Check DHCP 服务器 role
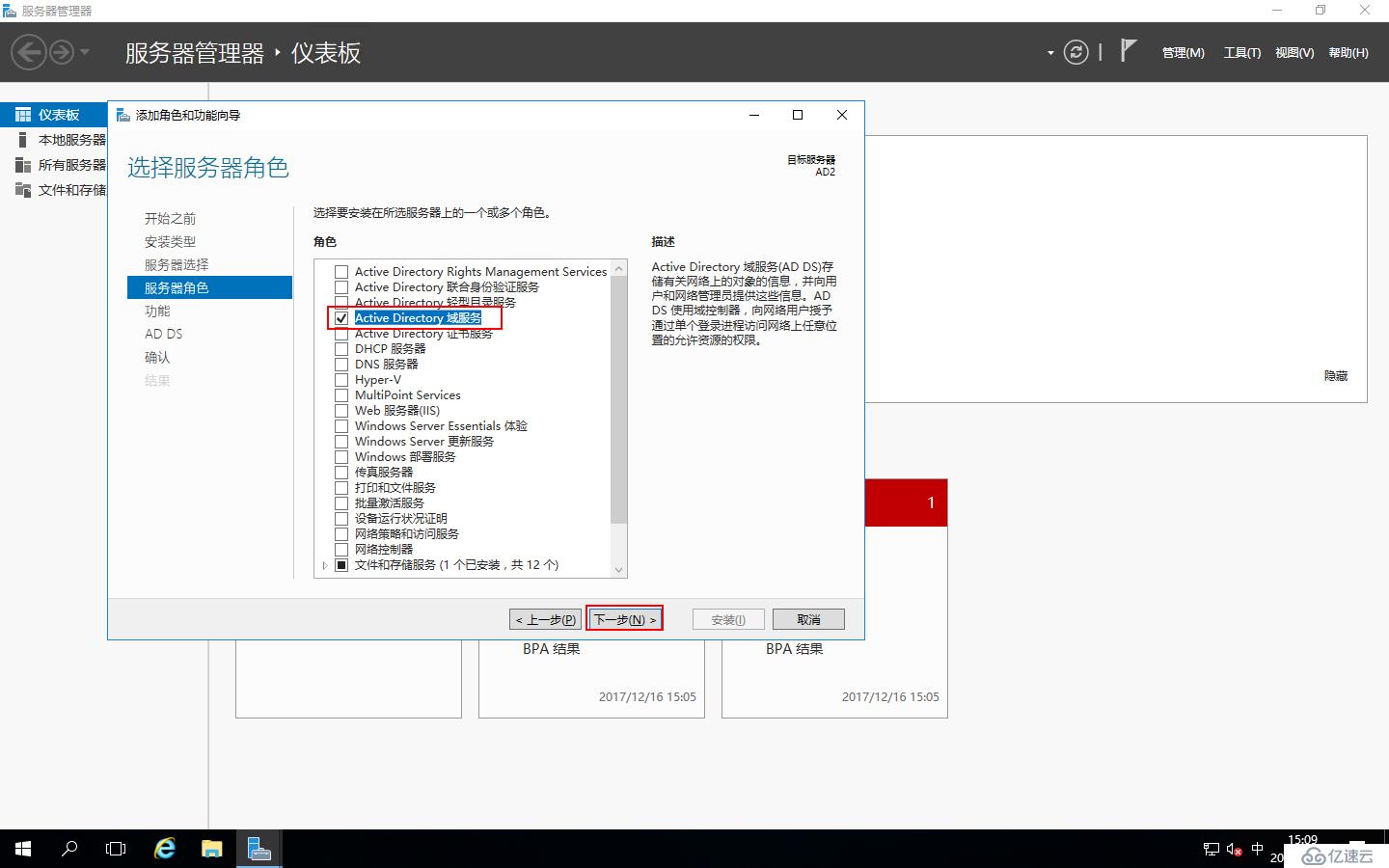Viewport: 1389px width, 868px height. [x=341, y=349]
